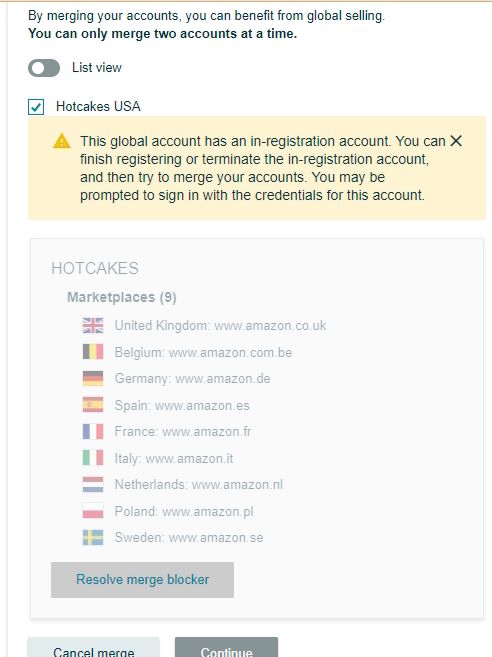492x657 pixels.
Task: Click the Italy flag icon
Action: [x=93, y=458]
